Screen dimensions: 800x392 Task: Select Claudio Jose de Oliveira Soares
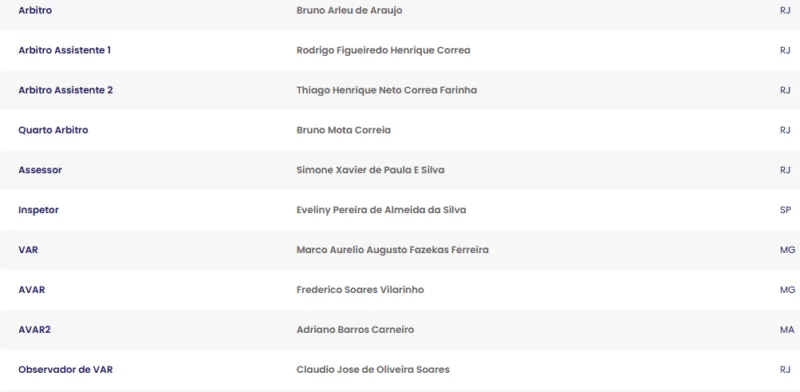point(372,370)
